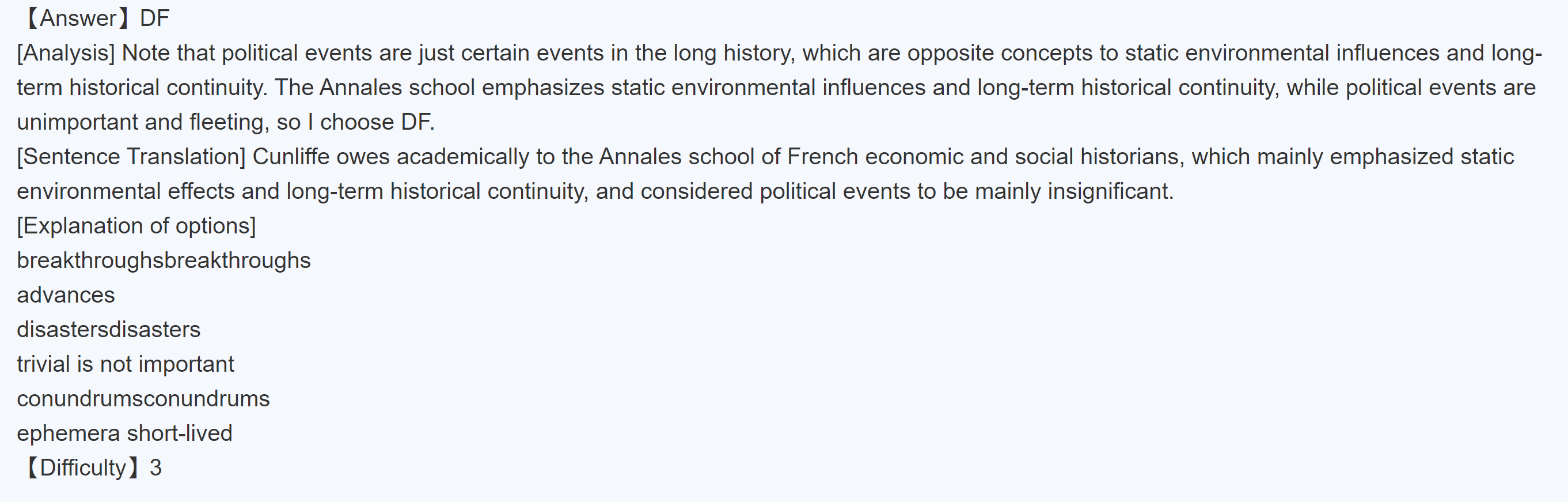Viewport: 1568px width, 502px height.
Task: Click 'French economic and social historians' phrase
Action: [x=985, y=157]
